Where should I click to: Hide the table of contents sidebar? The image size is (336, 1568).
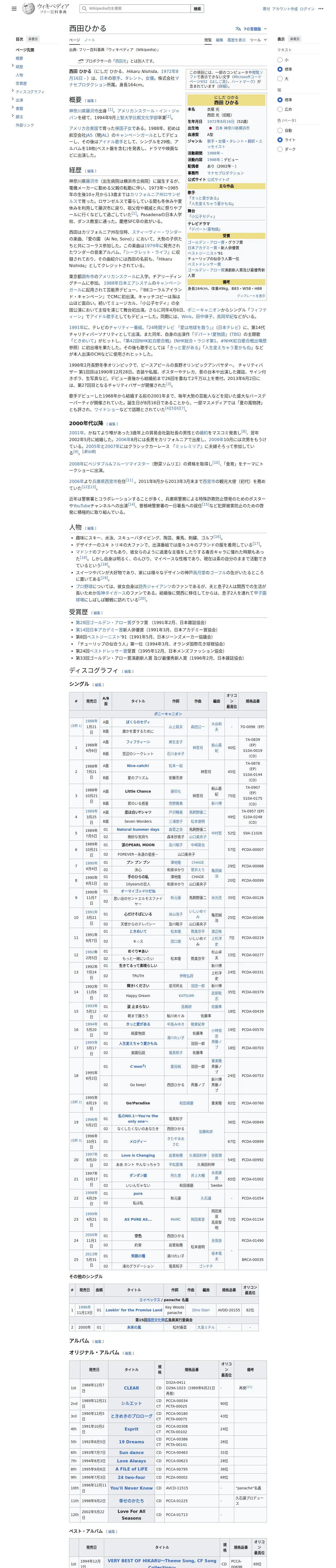pyautogui.click(x=33, y=39)
